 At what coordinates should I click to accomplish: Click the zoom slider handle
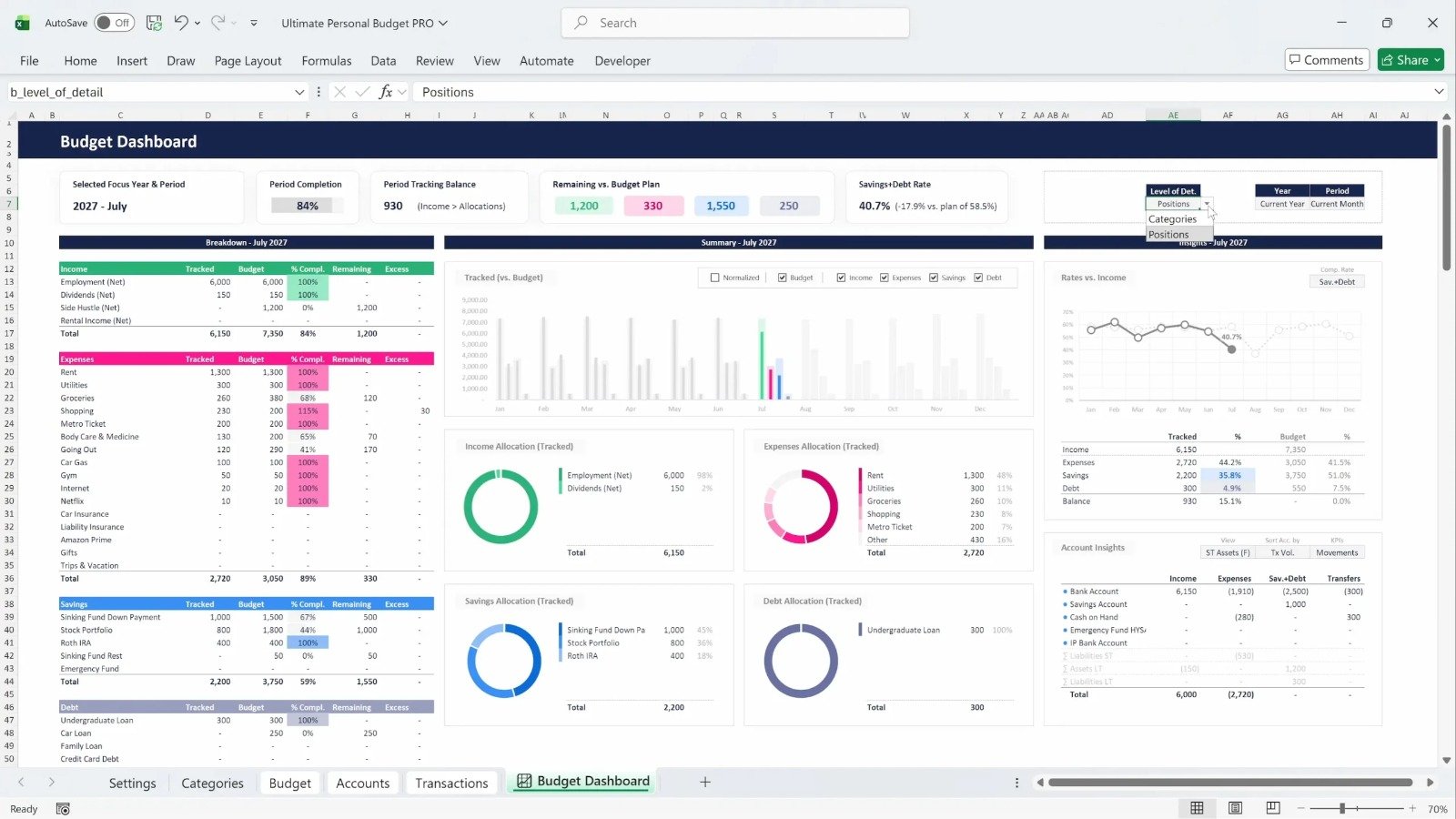click(1342, 808)
